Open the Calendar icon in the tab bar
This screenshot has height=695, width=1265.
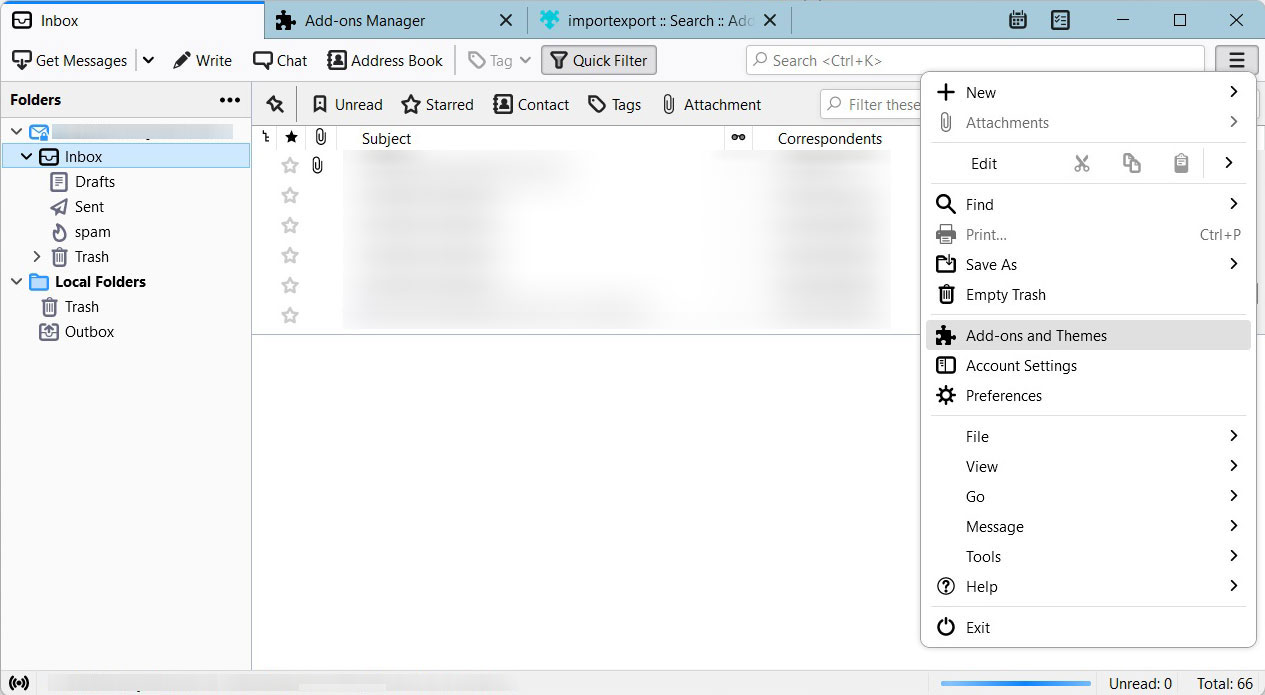point(1018,20)
